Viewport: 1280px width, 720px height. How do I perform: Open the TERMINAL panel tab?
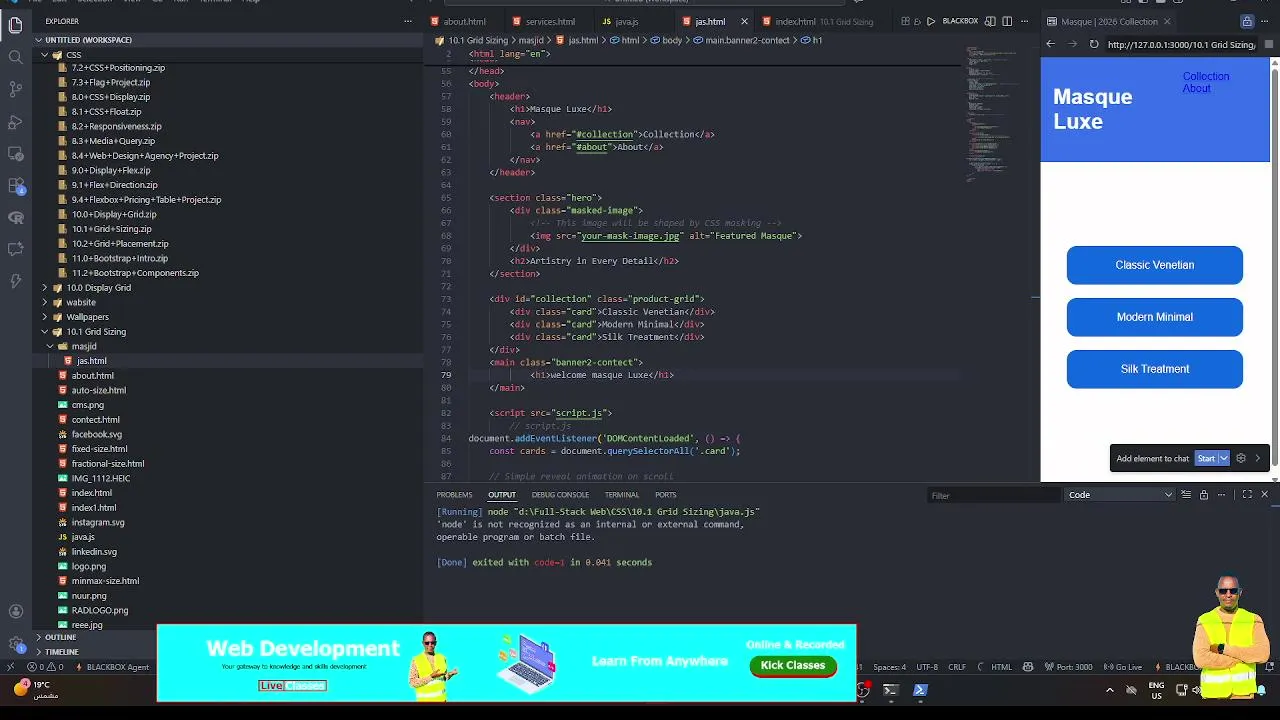pyautogui.click(x=621, y=495)
